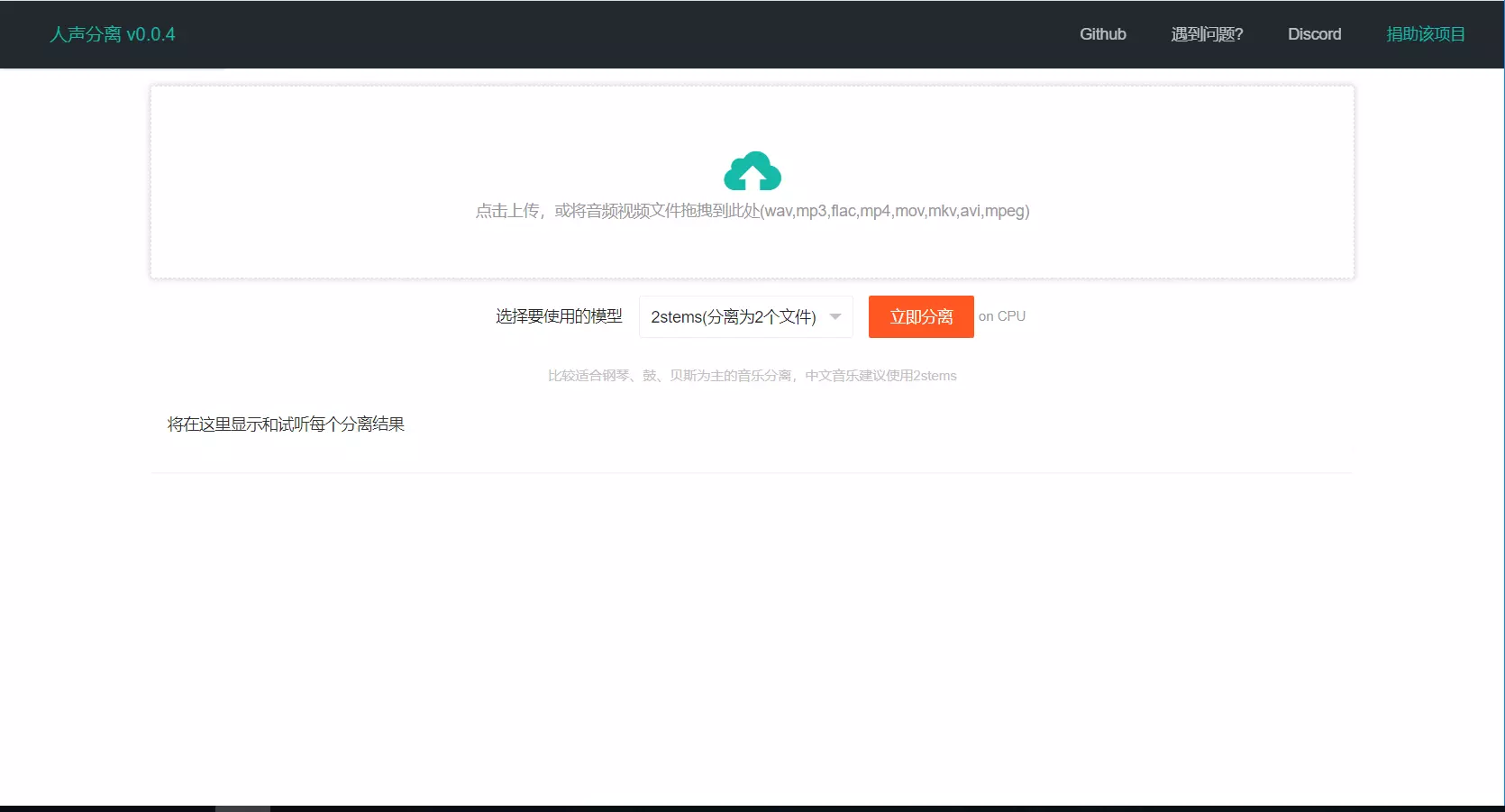
Task: Expand the model dropdown arrow triangle
Action: 835,316
